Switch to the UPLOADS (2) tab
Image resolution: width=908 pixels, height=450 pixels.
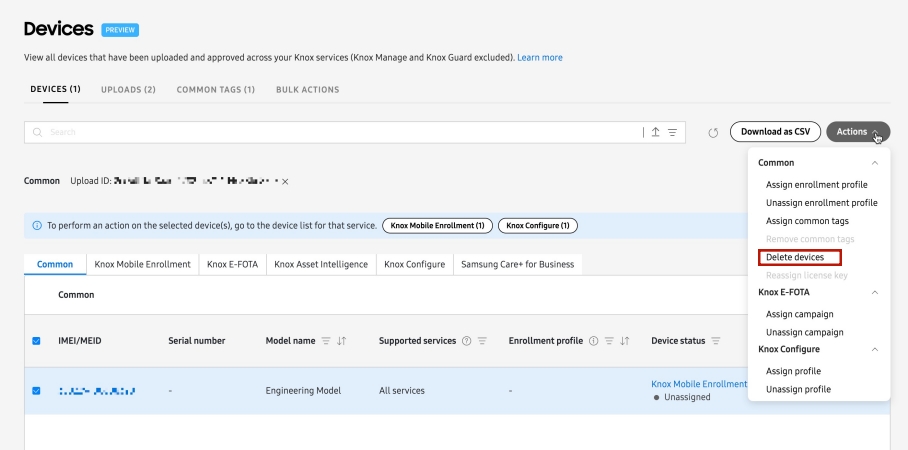[x=128, y=90]
